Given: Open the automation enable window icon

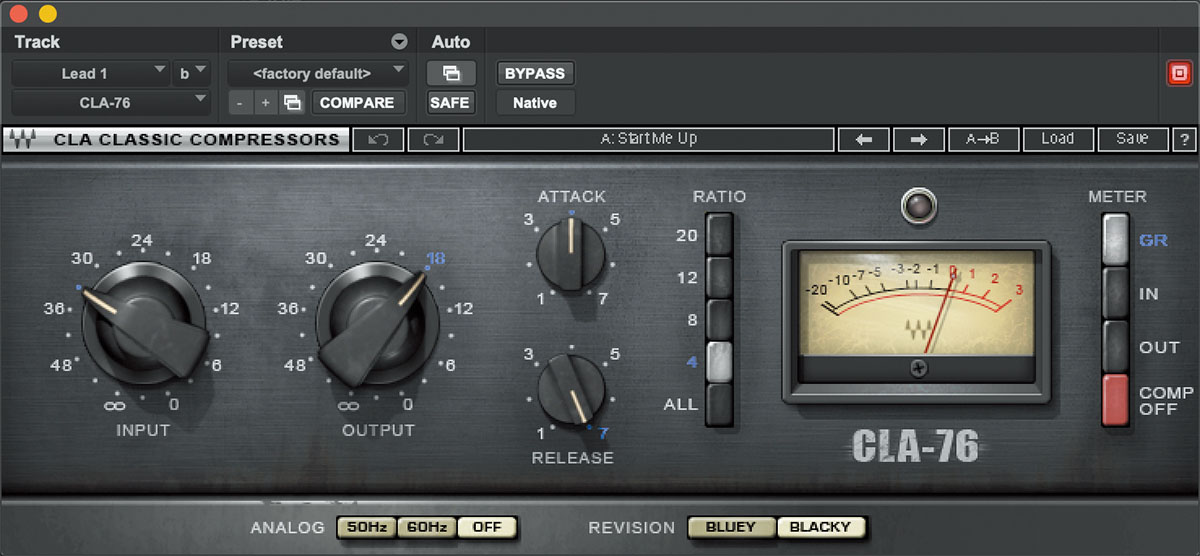Looking at the screenshot, I should pos(450,73).
